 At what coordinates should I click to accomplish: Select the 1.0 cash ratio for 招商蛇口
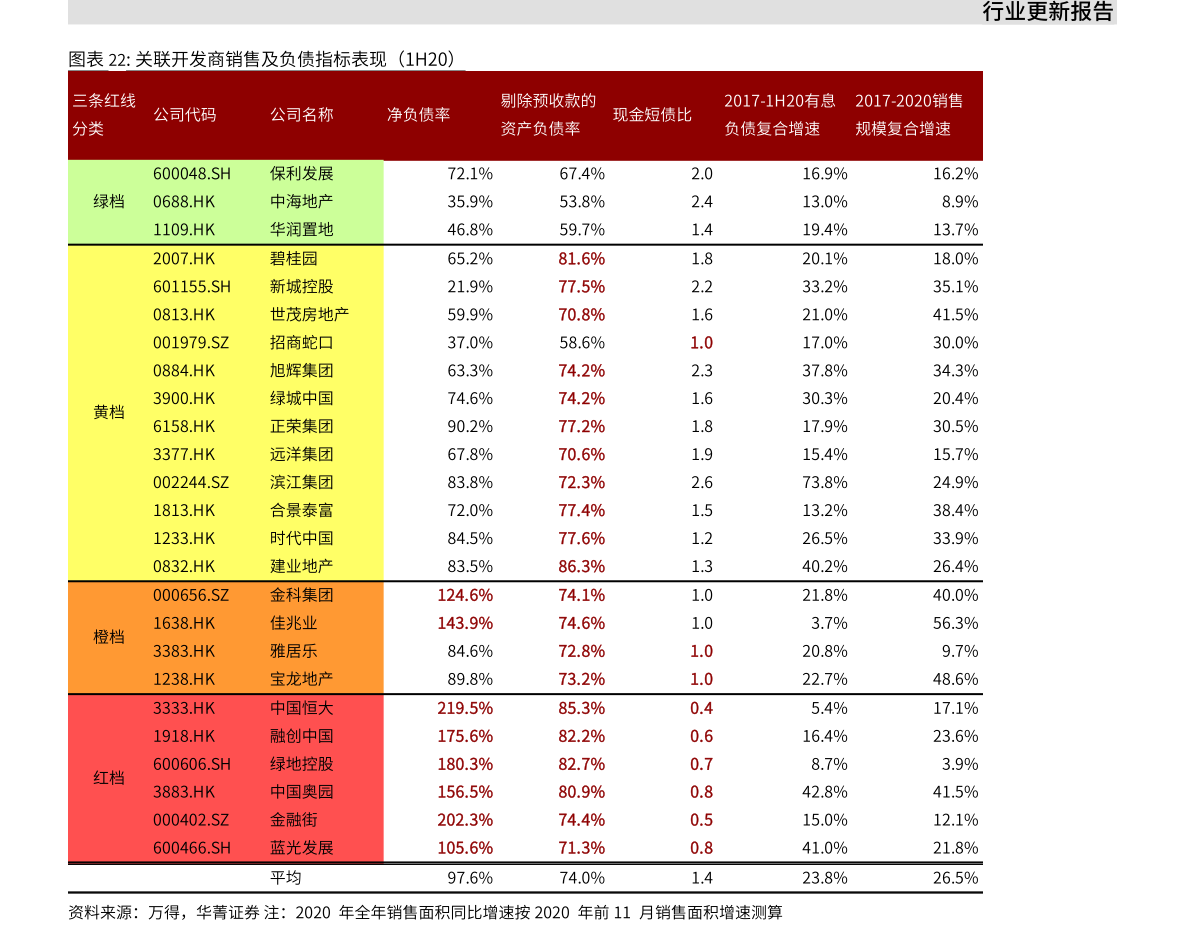click(x=701, y=343)
